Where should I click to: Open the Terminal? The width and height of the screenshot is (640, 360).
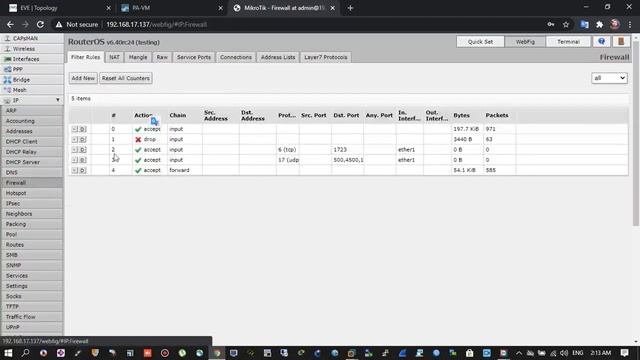tap(568, 42)
